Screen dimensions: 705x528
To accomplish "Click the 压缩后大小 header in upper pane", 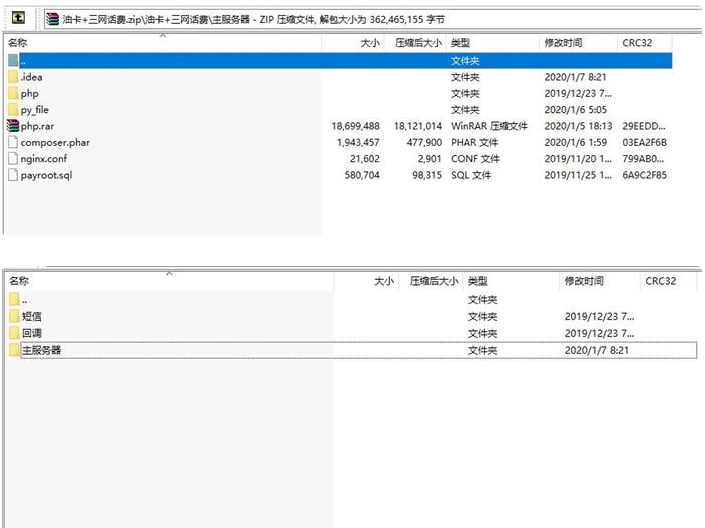I will (x=417, y=44).
